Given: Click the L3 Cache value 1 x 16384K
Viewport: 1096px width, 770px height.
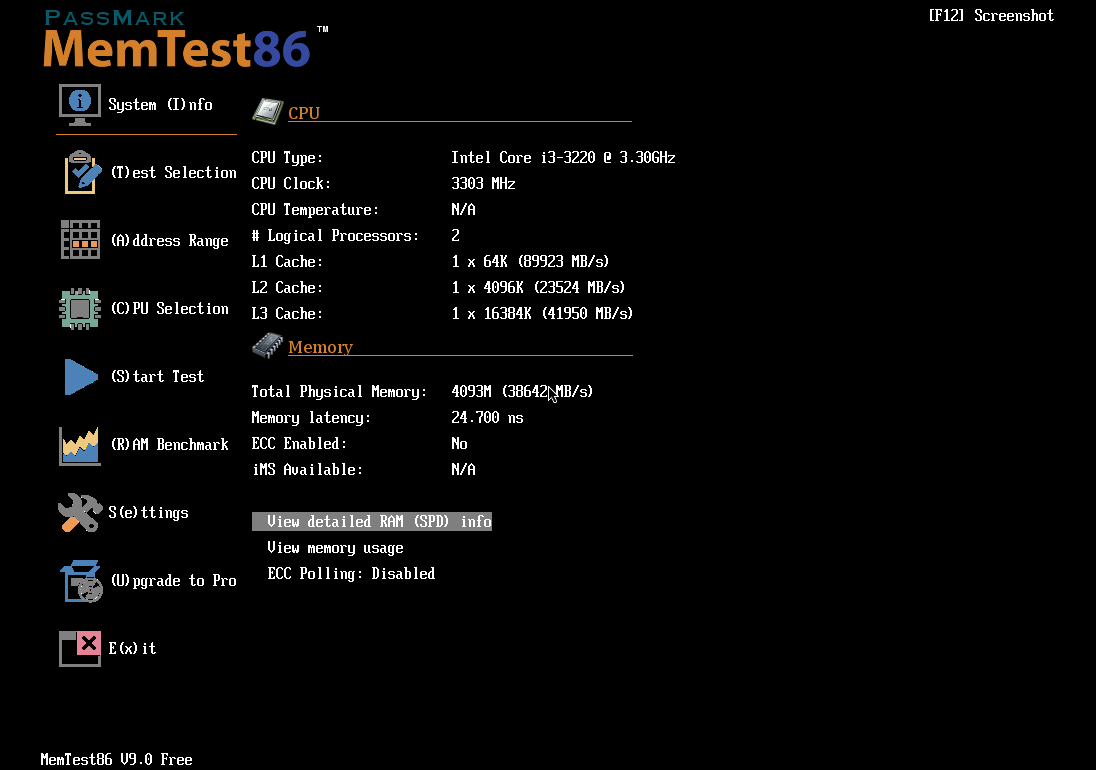Looking at the screenshot, I should coord(542,314).
